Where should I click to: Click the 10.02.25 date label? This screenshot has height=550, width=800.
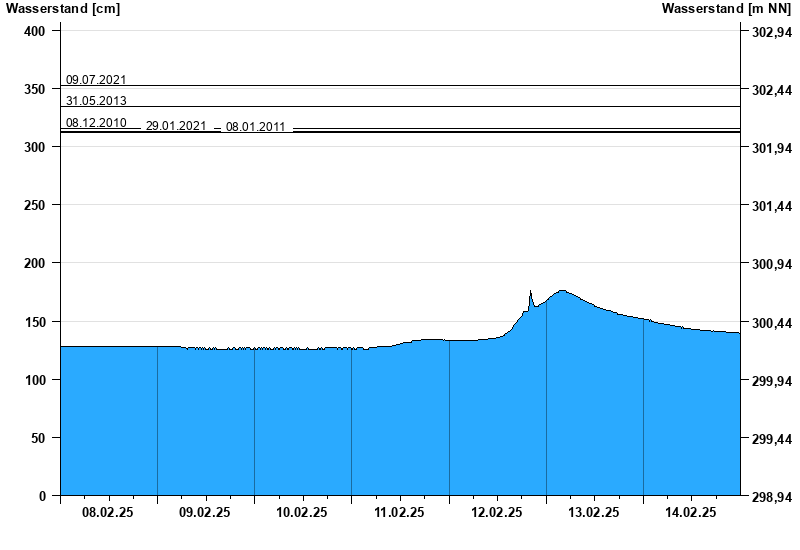click(302, 512)
